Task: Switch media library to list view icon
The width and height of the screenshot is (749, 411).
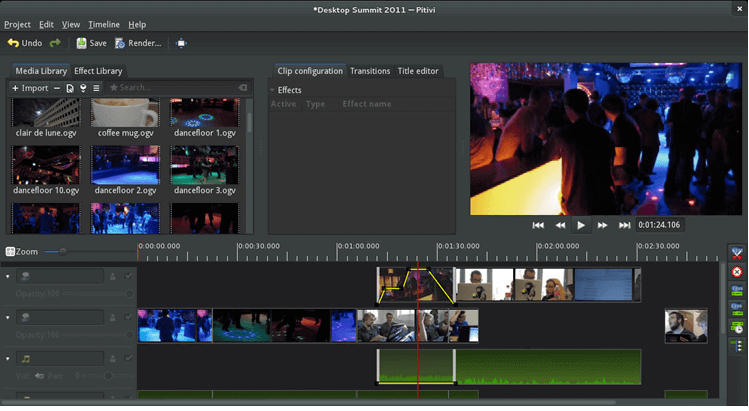Action: [x=96, y=88]
